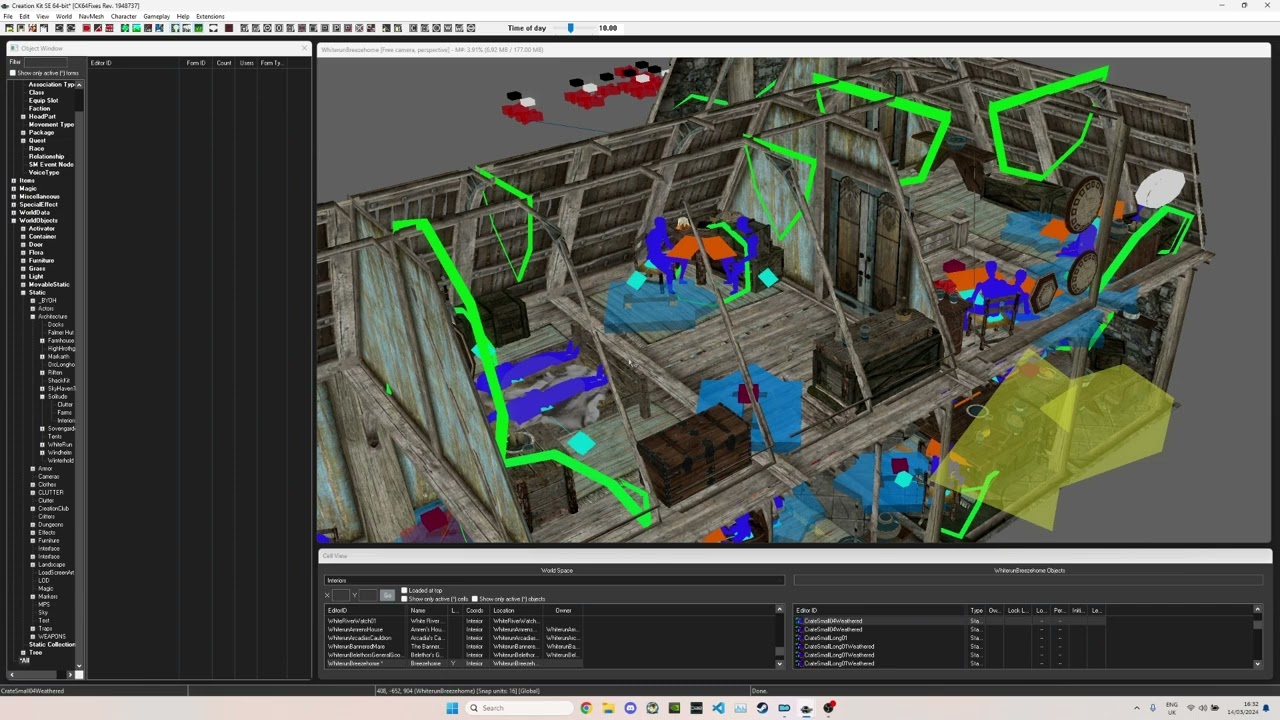The image size is (1280, 720).
Task: Collapse the Architecture tree node
Action: tap(33, 317)
